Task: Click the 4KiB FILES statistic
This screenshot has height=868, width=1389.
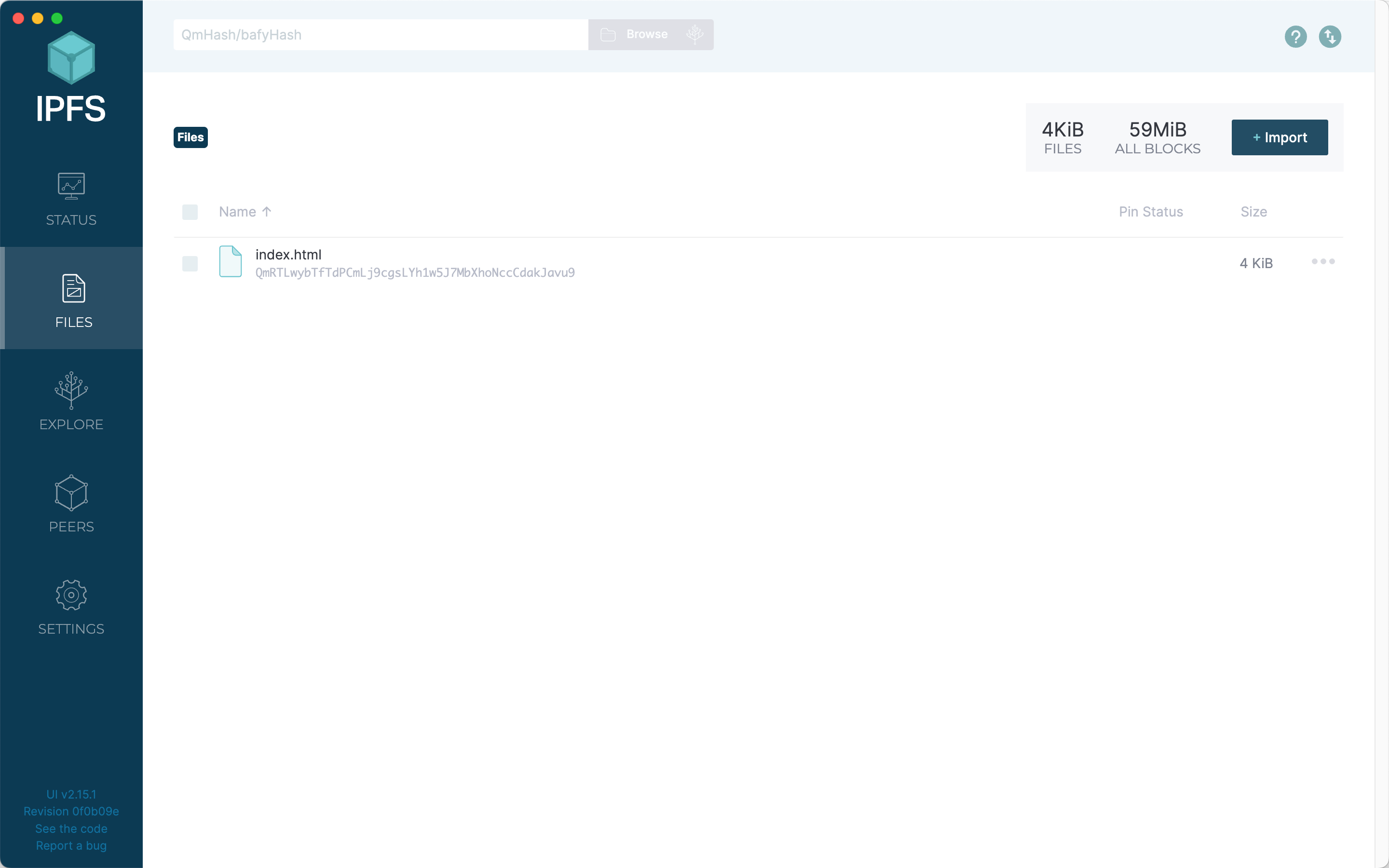Action: point(1062,137)
